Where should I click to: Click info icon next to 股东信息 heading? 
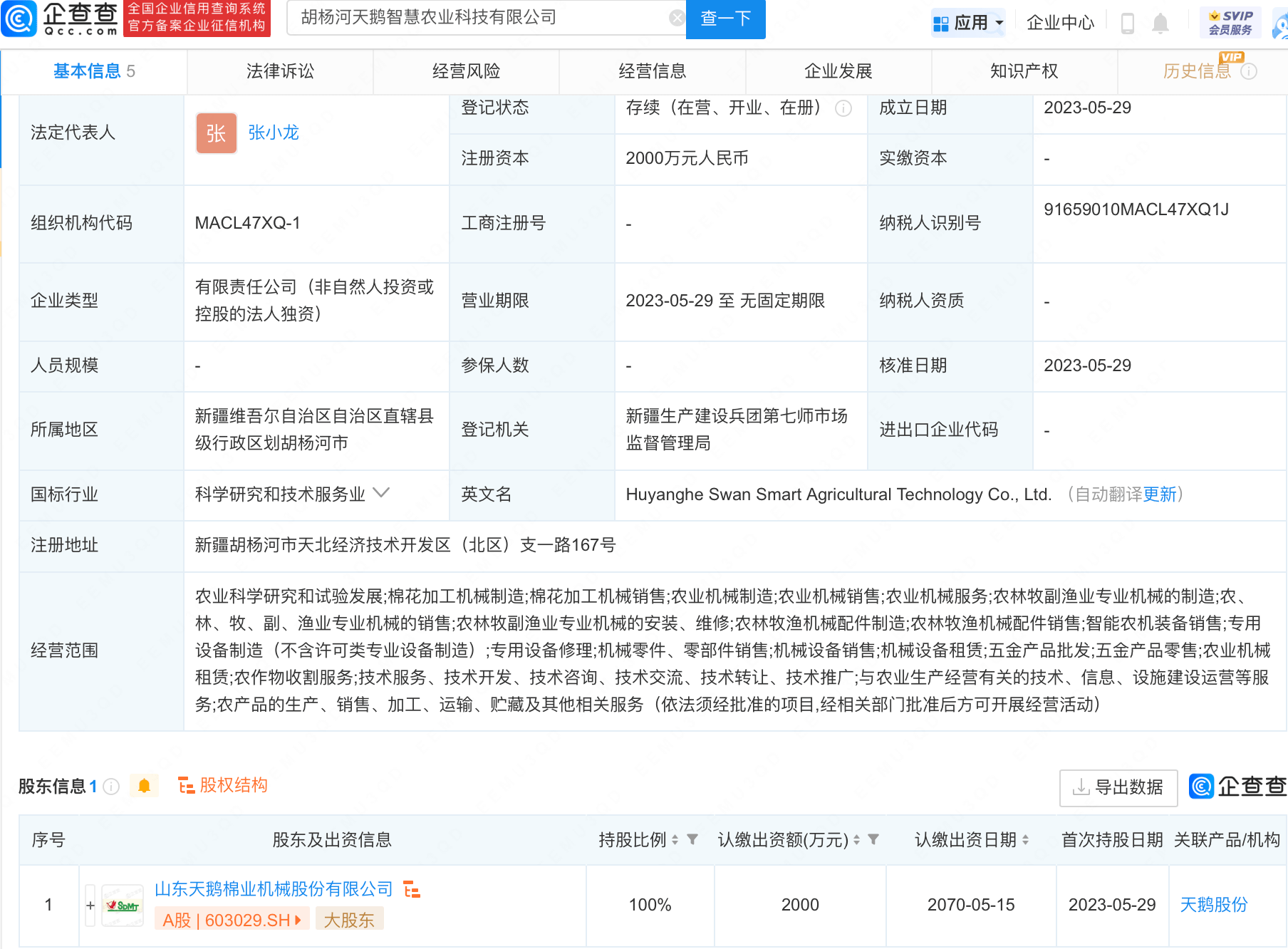click(111, 786)
